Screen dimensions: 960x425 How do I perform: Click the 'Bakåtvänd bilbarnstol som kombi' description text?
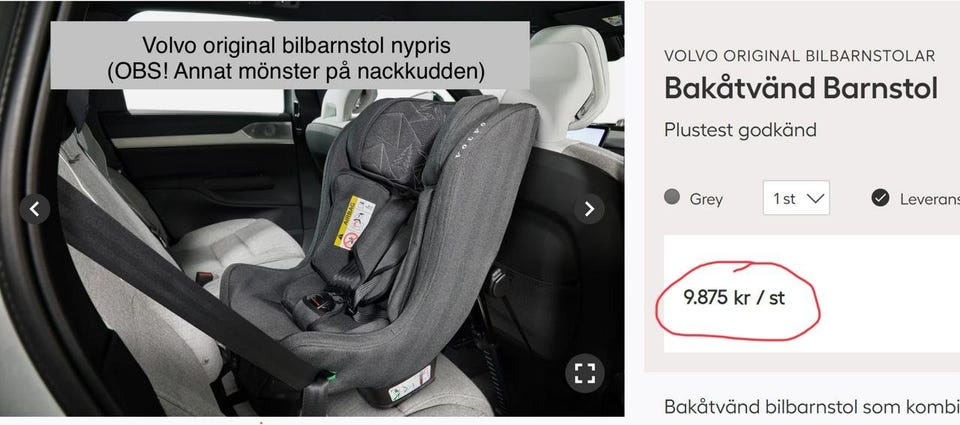812,407
